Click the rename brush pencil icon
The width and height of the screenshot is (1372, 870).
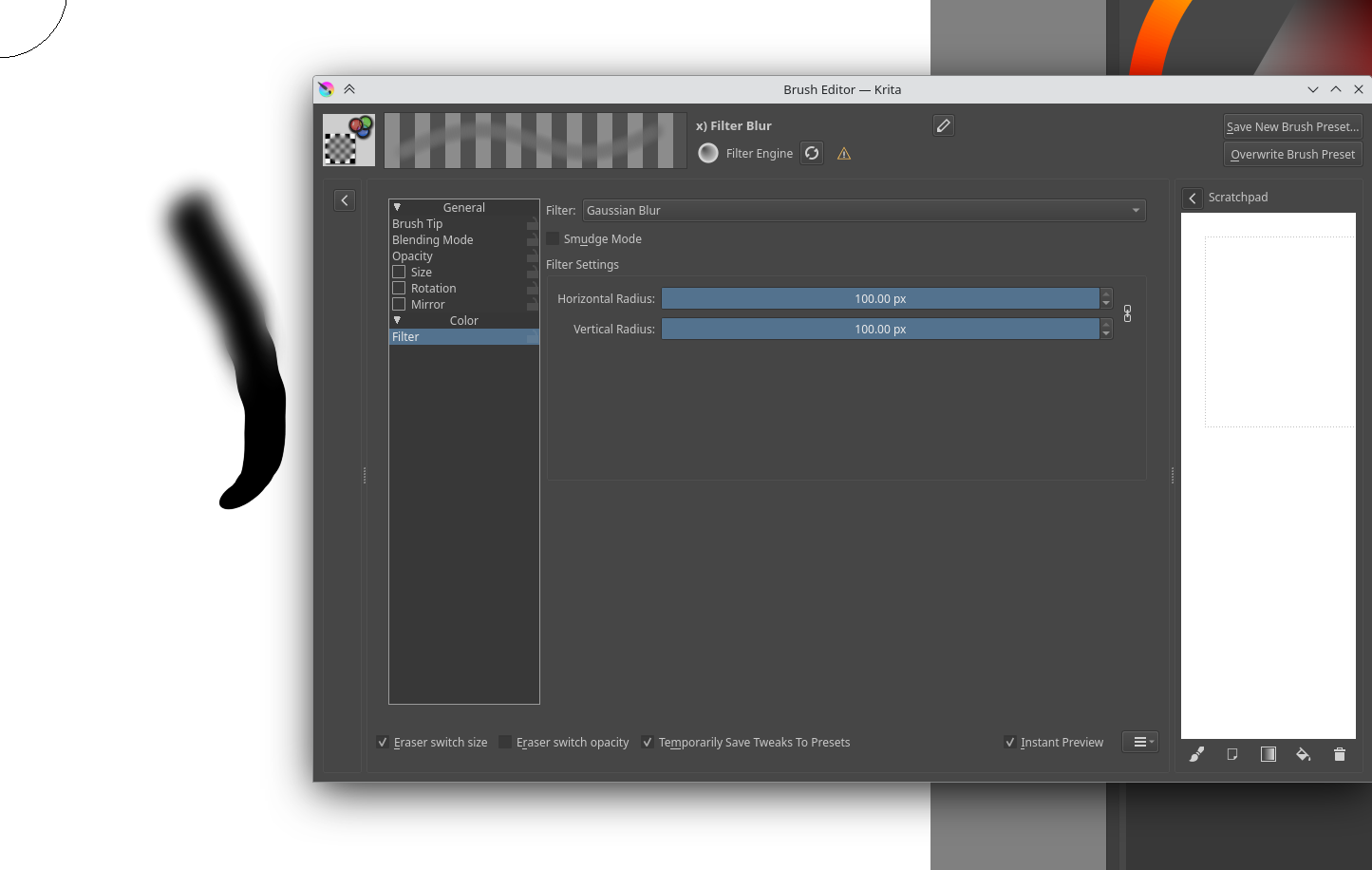coord(943,125)
